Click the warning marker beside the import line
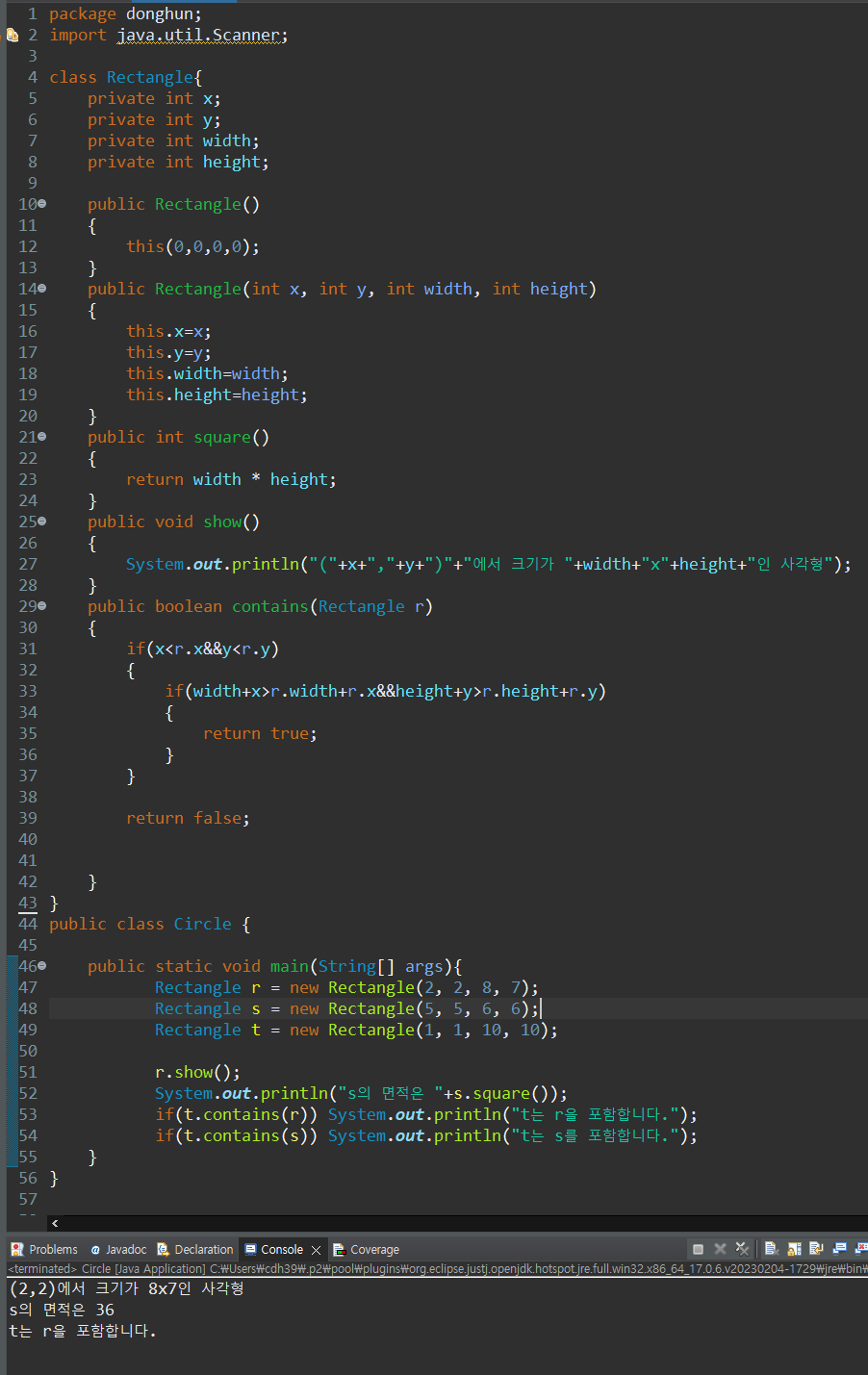The image size is (868, 1375). click(x=12, y=36)
